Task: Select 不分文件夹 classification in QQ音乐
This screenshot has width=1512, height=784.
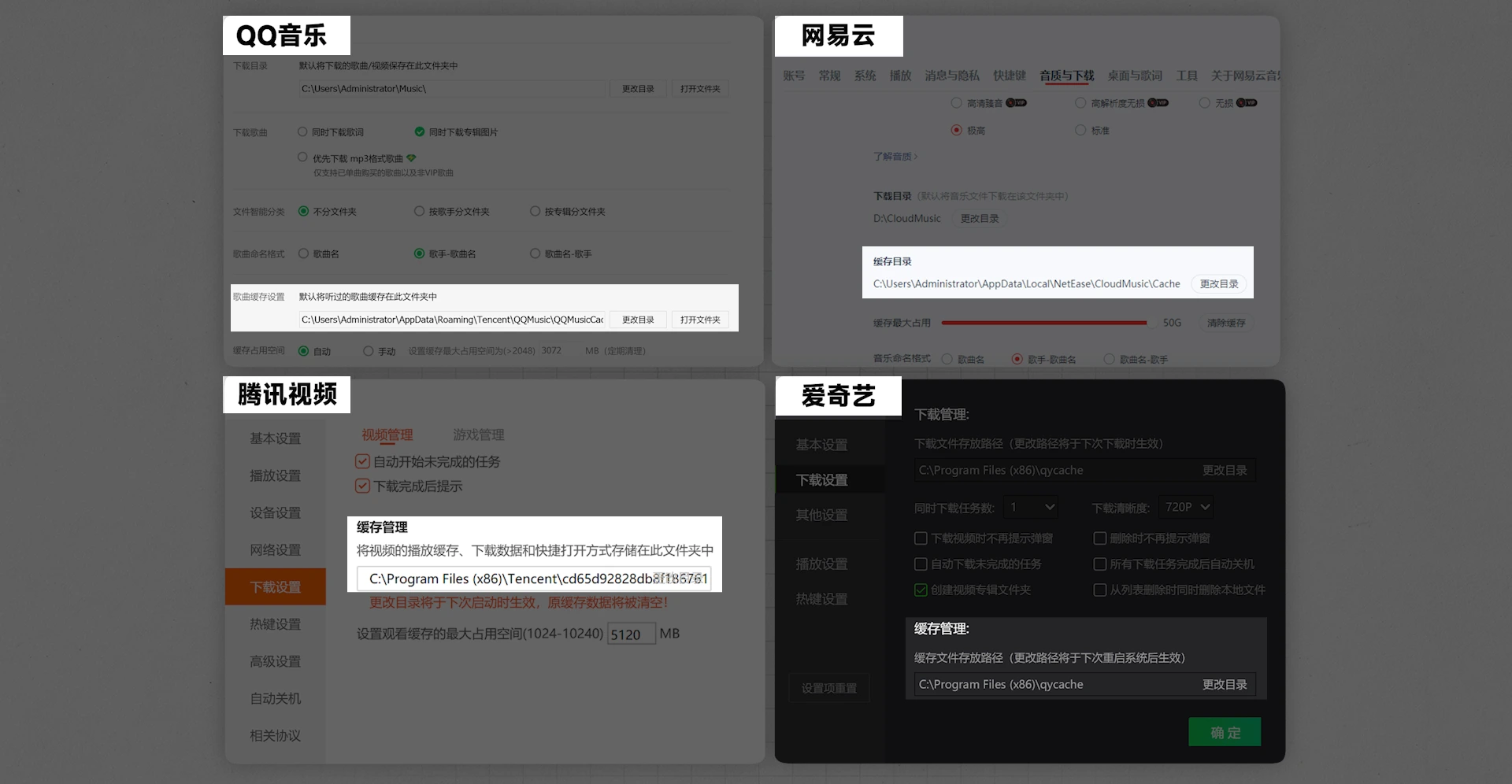Action: coord(303,211)
